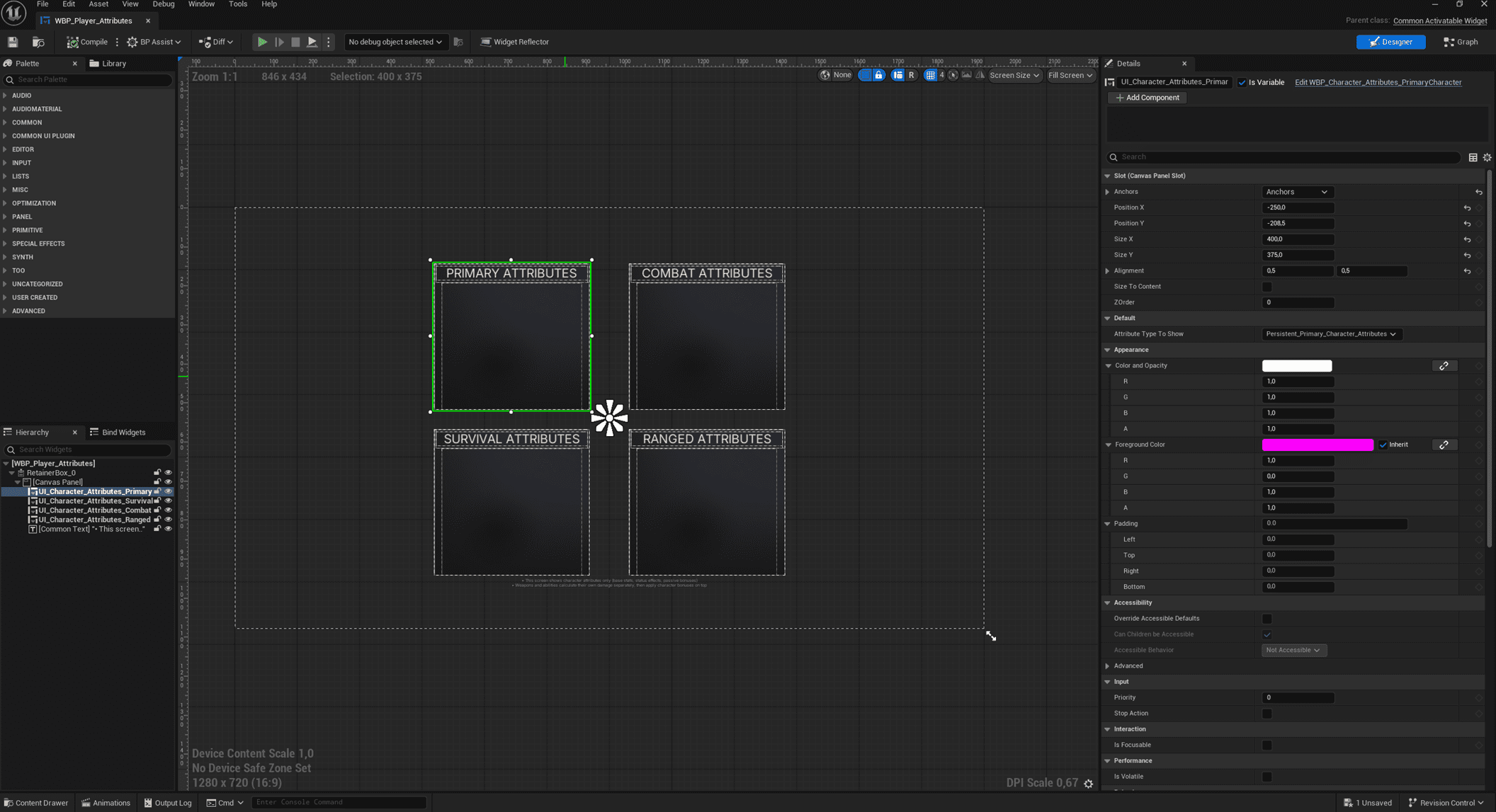The image size is (1496, 812).
Task: Open Fill Screen dropdown
Action: [1070, 75]
